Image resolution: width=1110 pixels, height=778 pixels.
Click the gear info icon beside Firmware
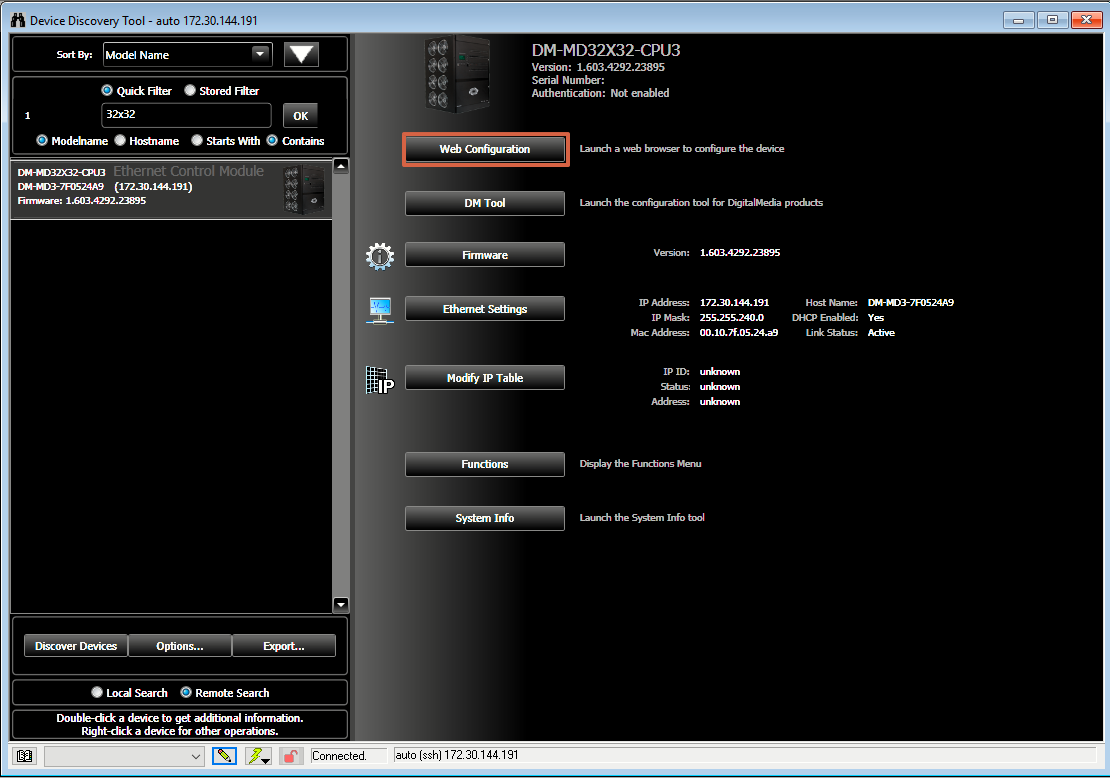380,256
